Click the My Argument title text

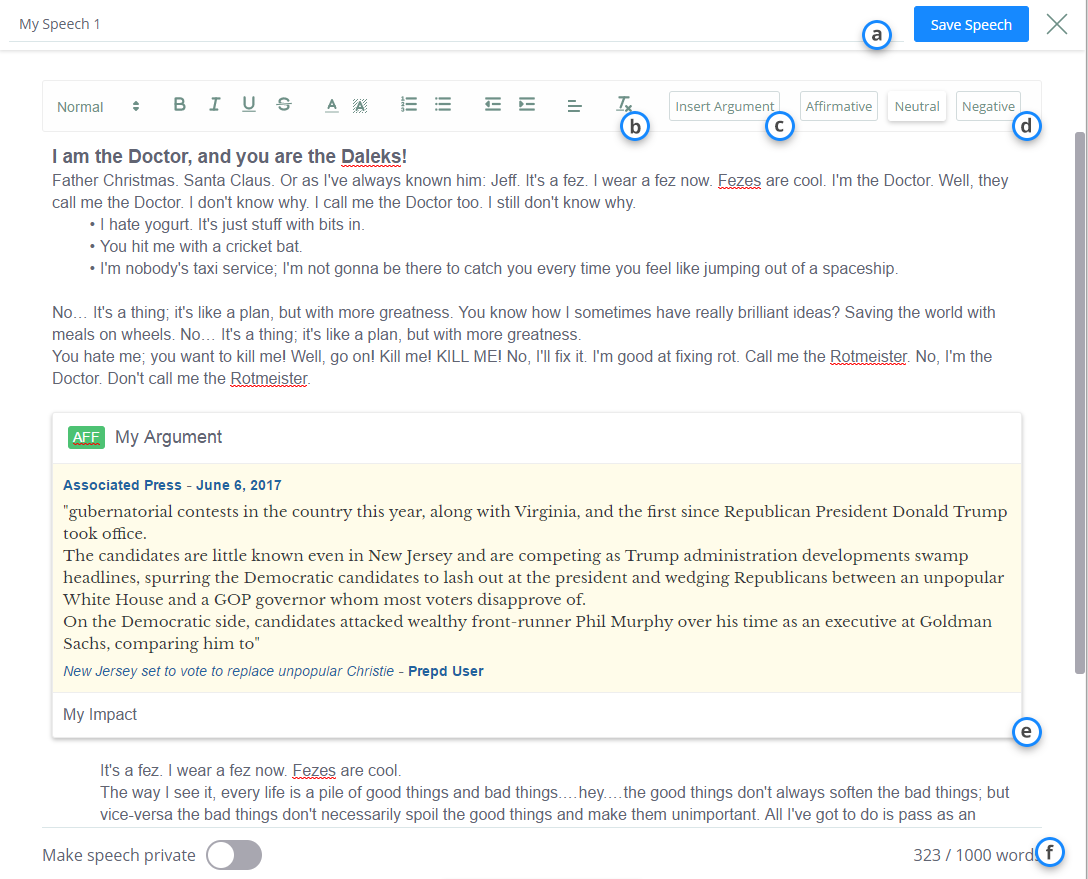[x=169, y=437]
